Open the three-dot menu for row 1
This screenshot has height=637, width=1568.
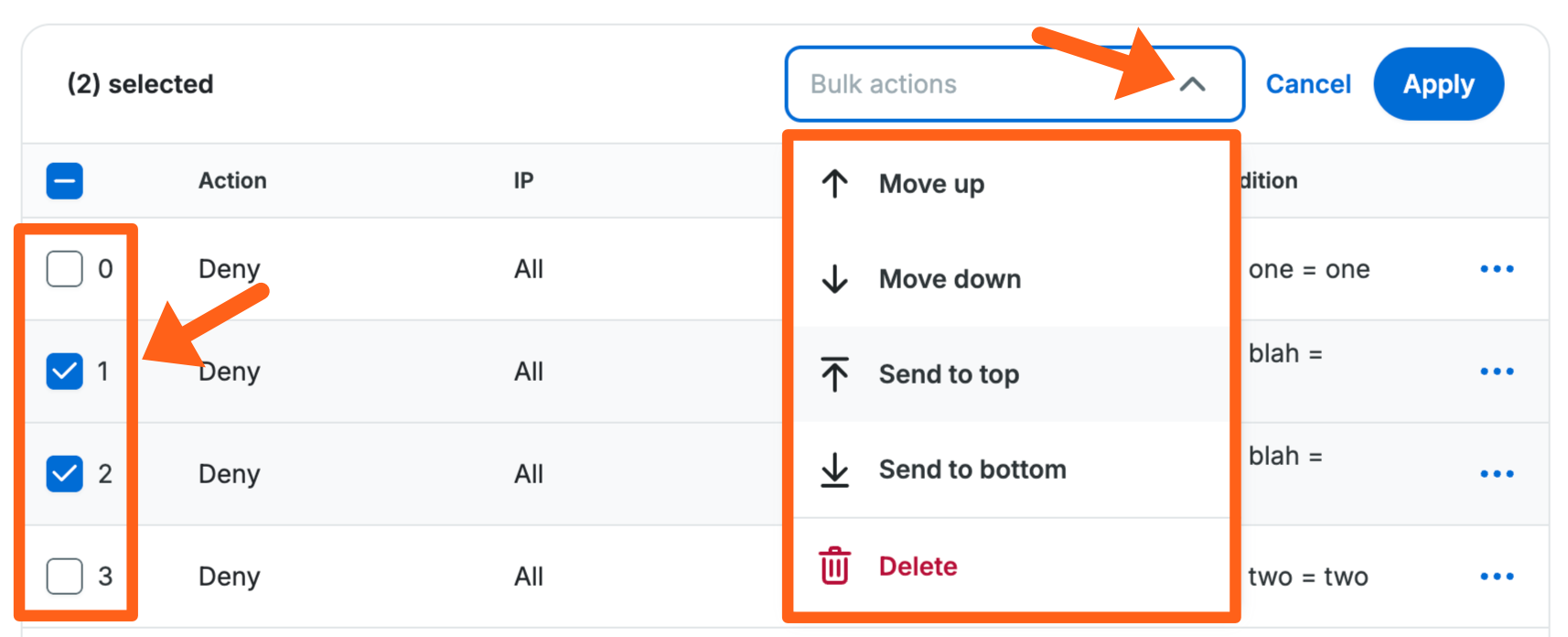[x=1497, y=372]
